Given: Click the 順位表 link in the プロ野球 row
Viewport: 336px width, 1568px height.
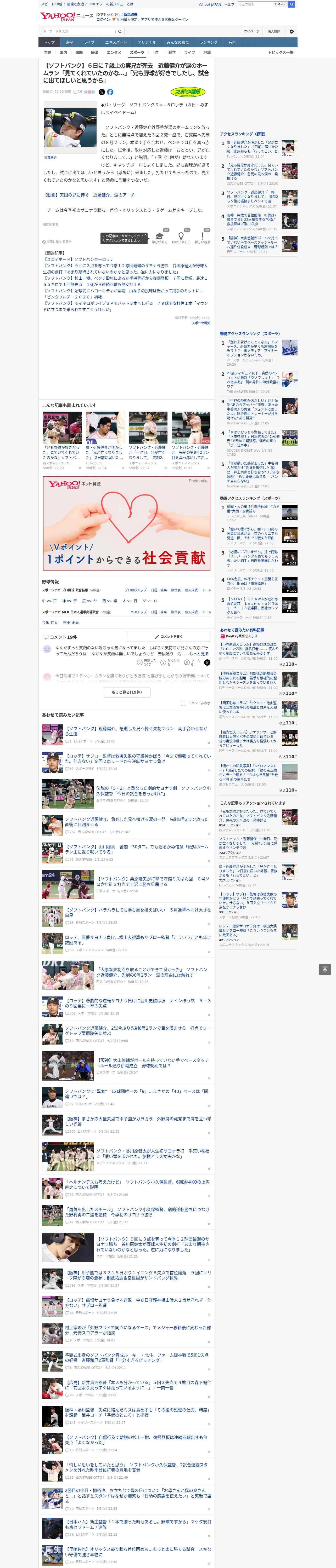Looking at the screenshot, I should coord(176,590).
